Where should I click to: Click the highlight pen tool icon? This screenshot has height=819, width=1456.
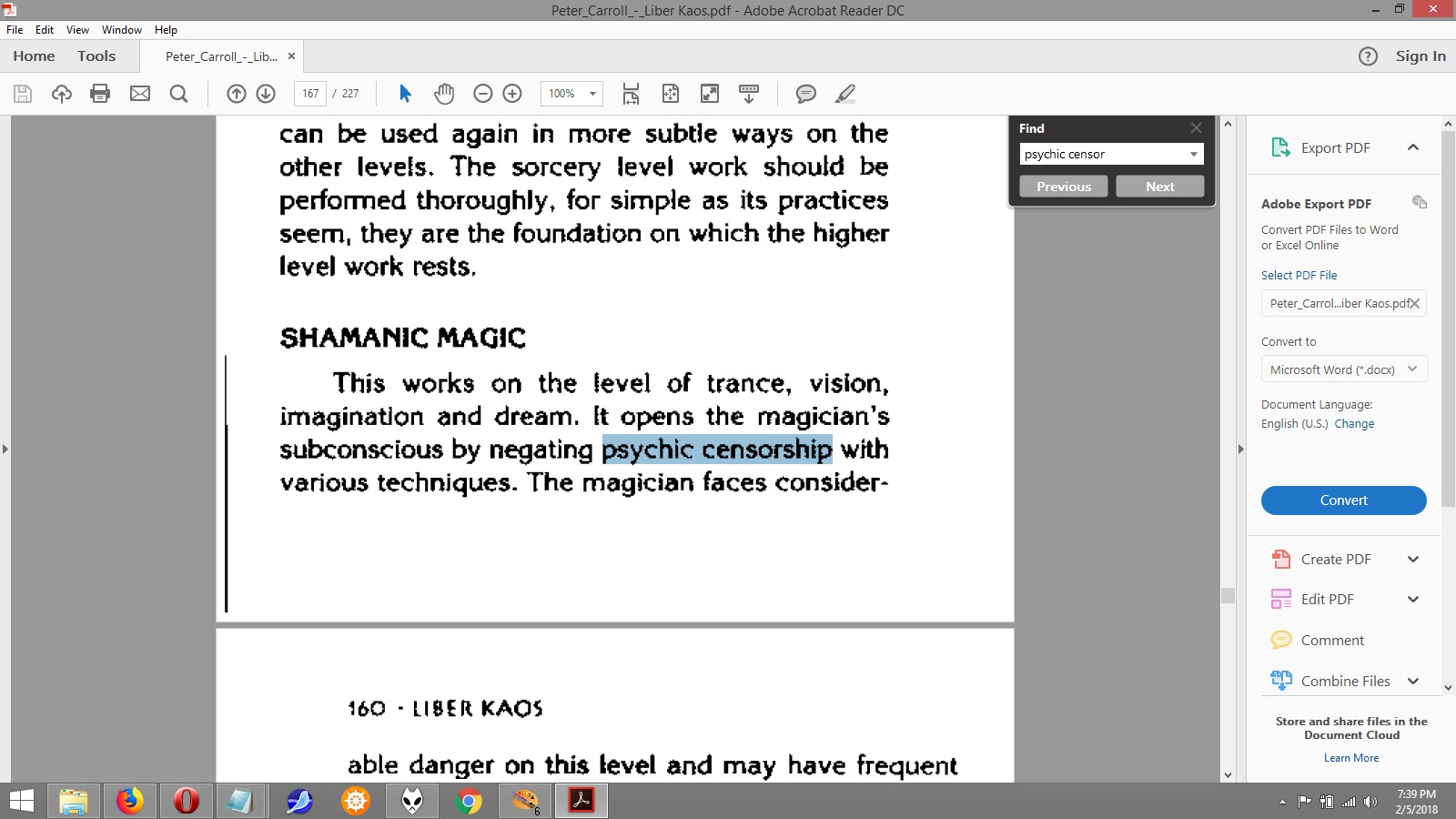click(x=845, y=94)
